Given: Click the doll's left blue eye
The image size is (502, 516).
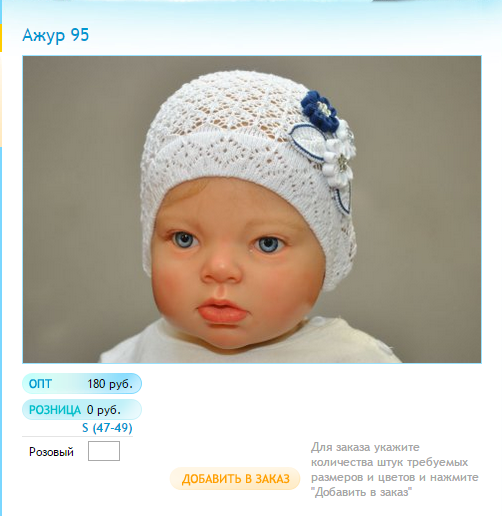Looking at the screenshot, I should 269,244.
